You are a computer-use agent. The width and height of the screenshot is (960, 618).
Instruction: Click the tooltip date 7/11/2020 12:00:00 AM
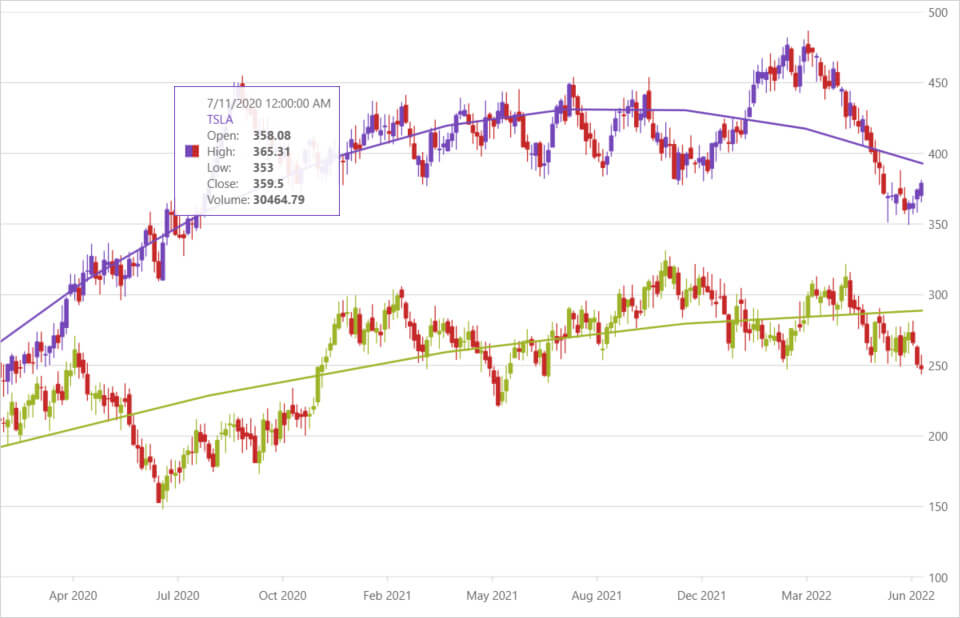pos(269,103)
